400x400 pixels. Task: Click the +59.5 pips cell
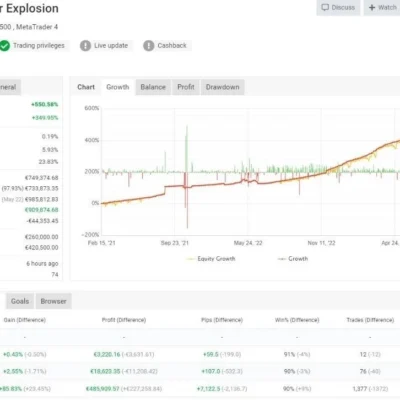click(x=211, y=354)
